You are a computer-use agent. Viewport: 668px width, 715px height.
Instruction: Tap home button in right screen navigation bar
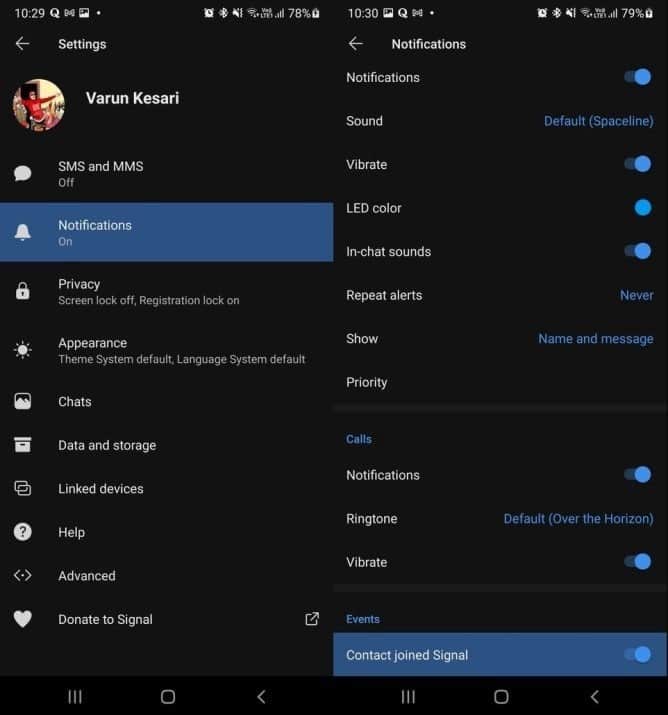pos(501,696)
